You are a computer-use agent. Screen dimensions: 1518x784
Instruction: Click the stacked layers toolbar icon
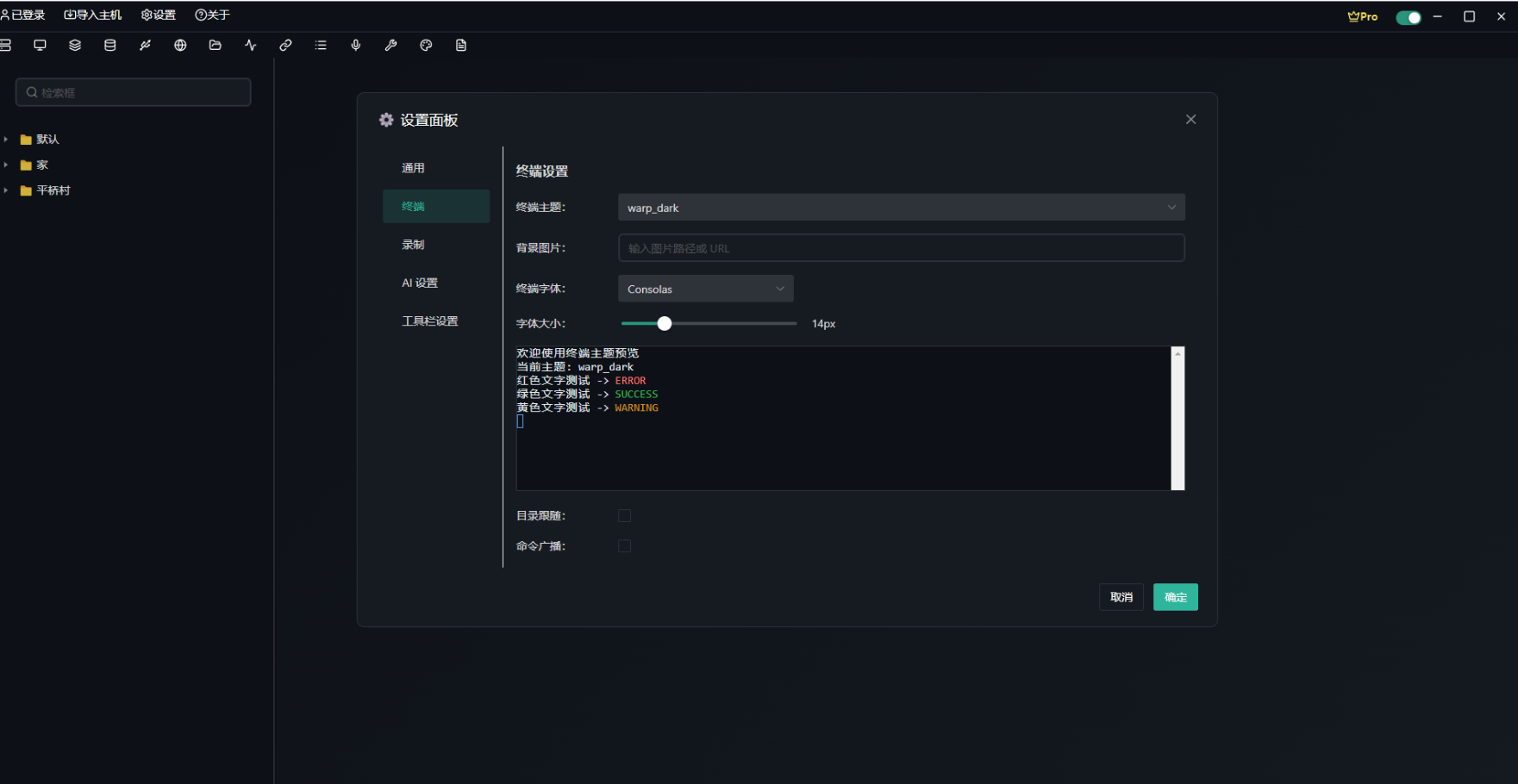click(x=75, y=46)
